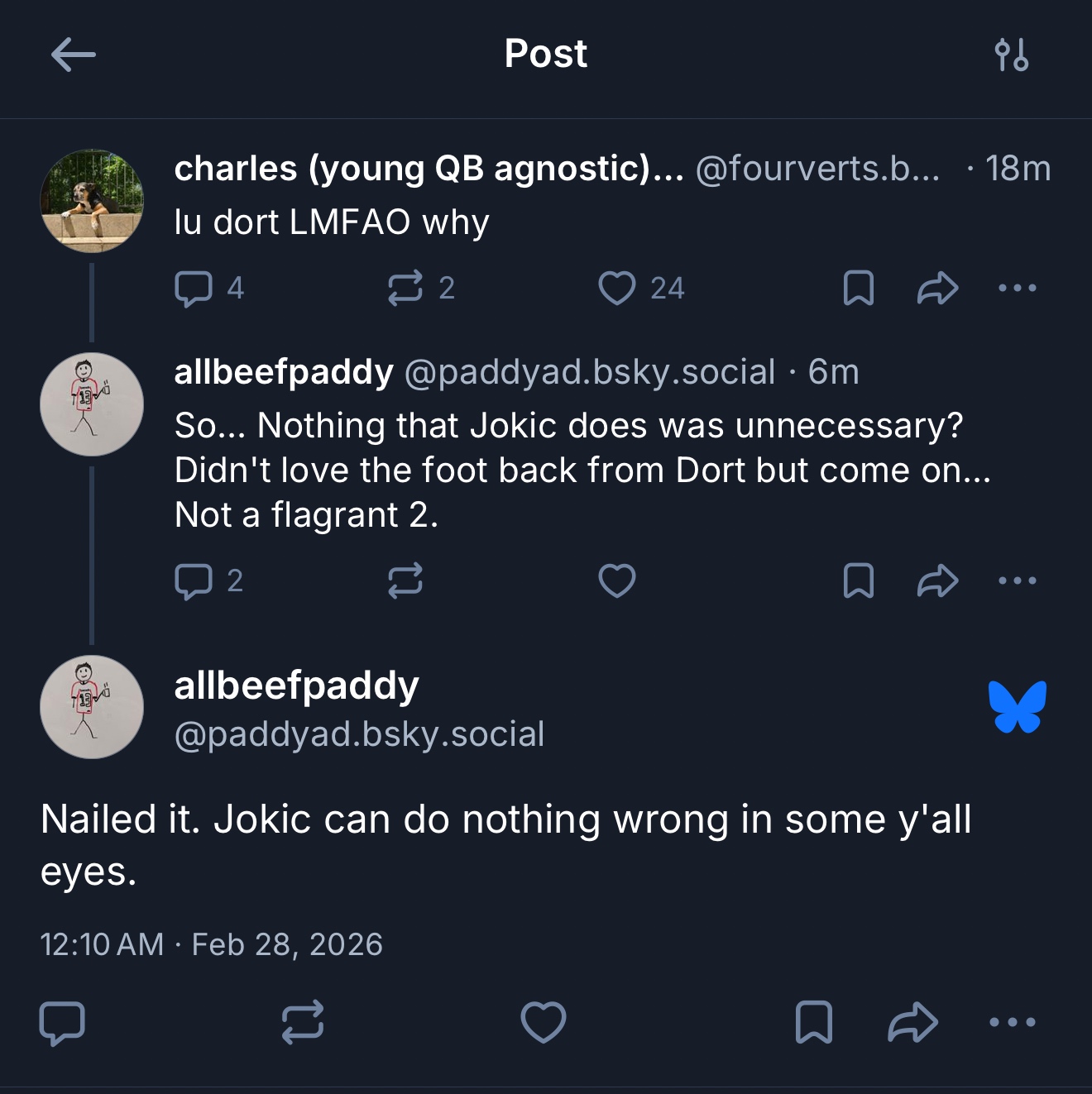Click the blue Bluesky butterfly icon
The image size is (1092, 1094).
(x=1017, y=707)
